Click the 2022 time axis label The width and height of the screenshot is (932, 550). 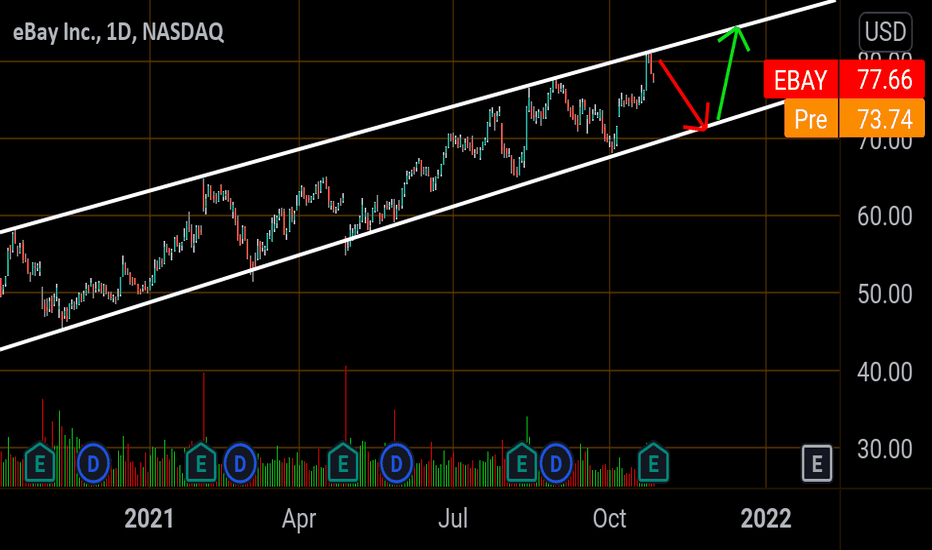(x=766, y=519)
